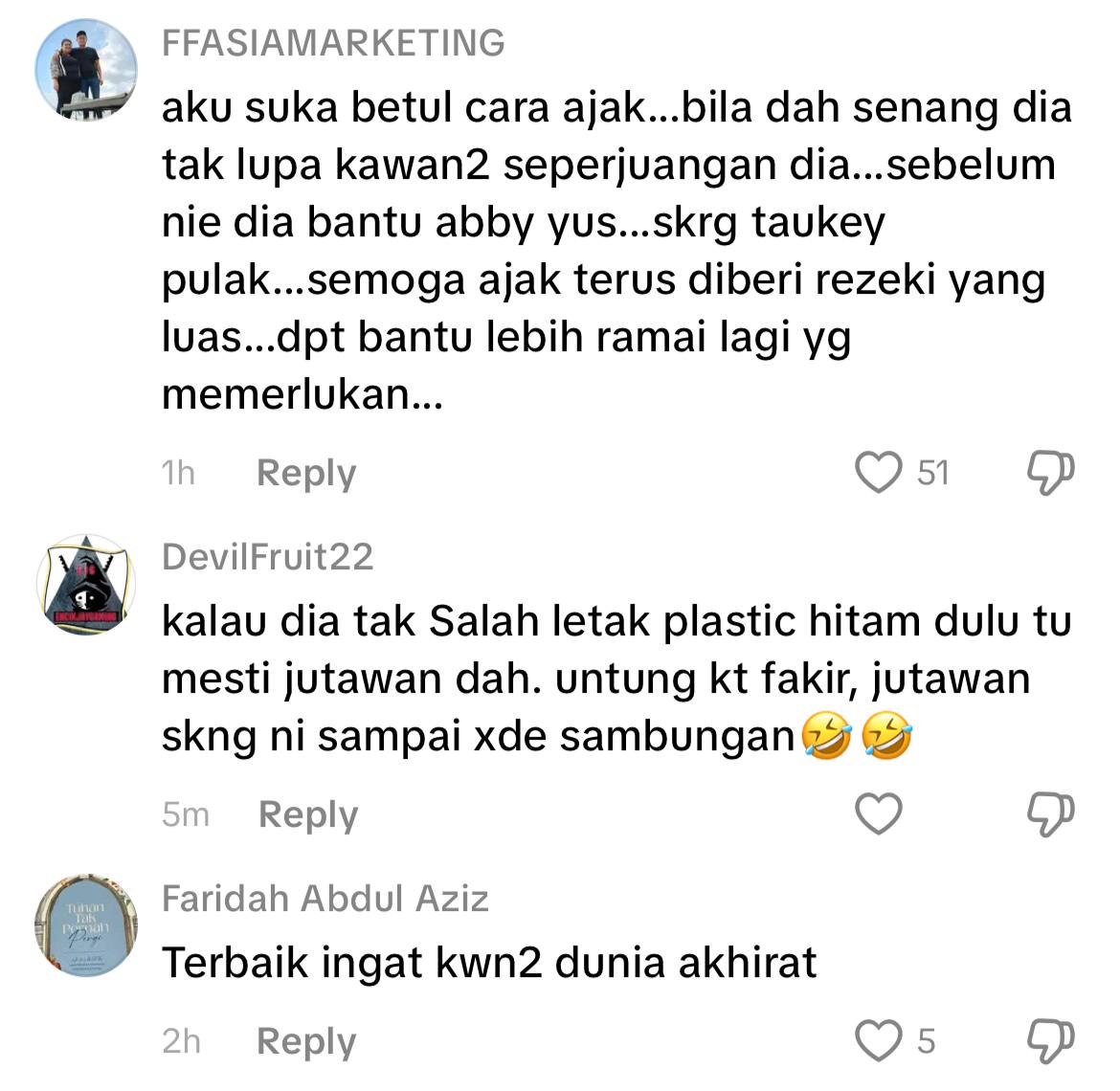Select the 'Terbaik ingat kwn2' comment text
The width and height of the screenshot is (1120, 1091).
[x=489, y=963]
